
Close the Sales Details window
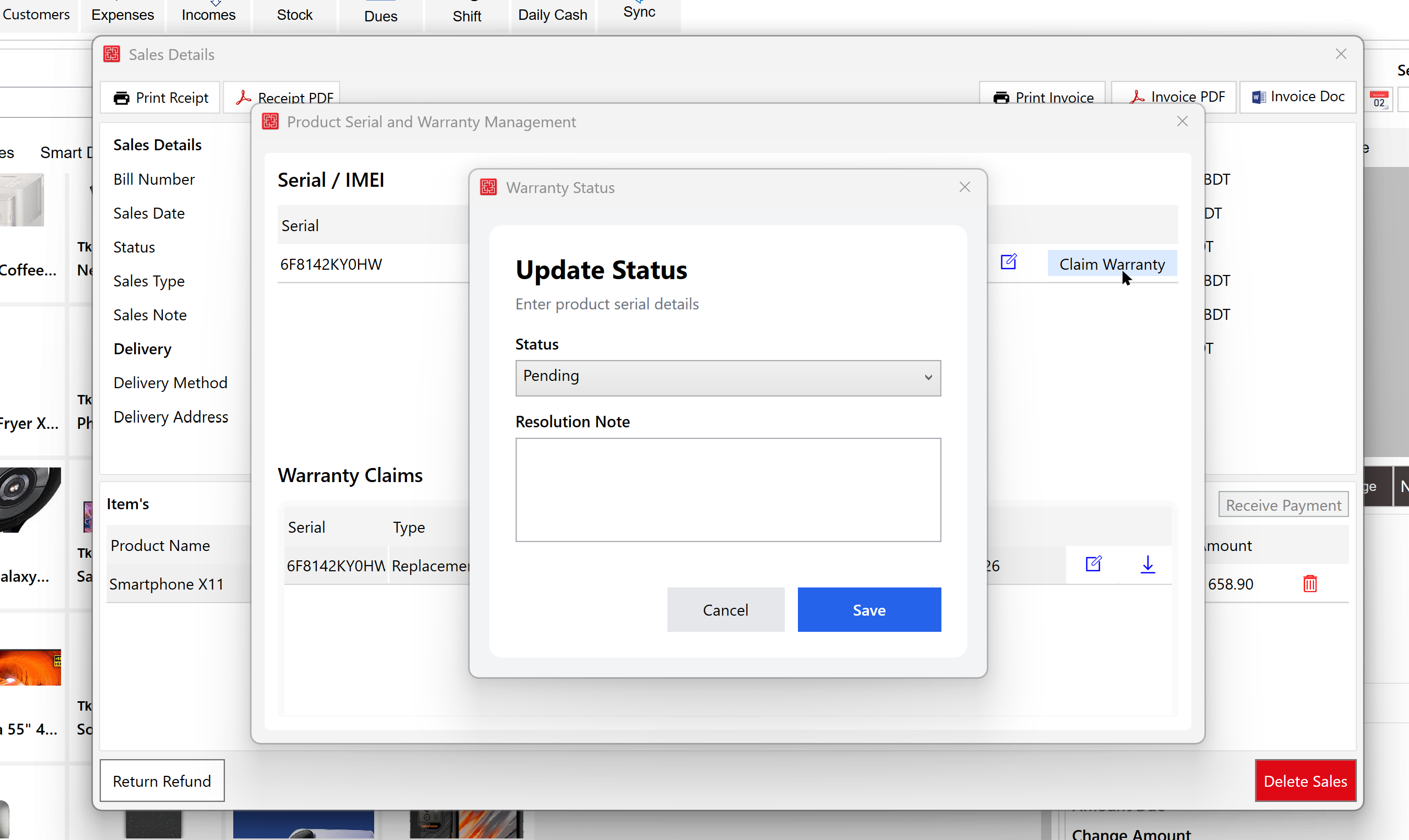pos(1341,54)
